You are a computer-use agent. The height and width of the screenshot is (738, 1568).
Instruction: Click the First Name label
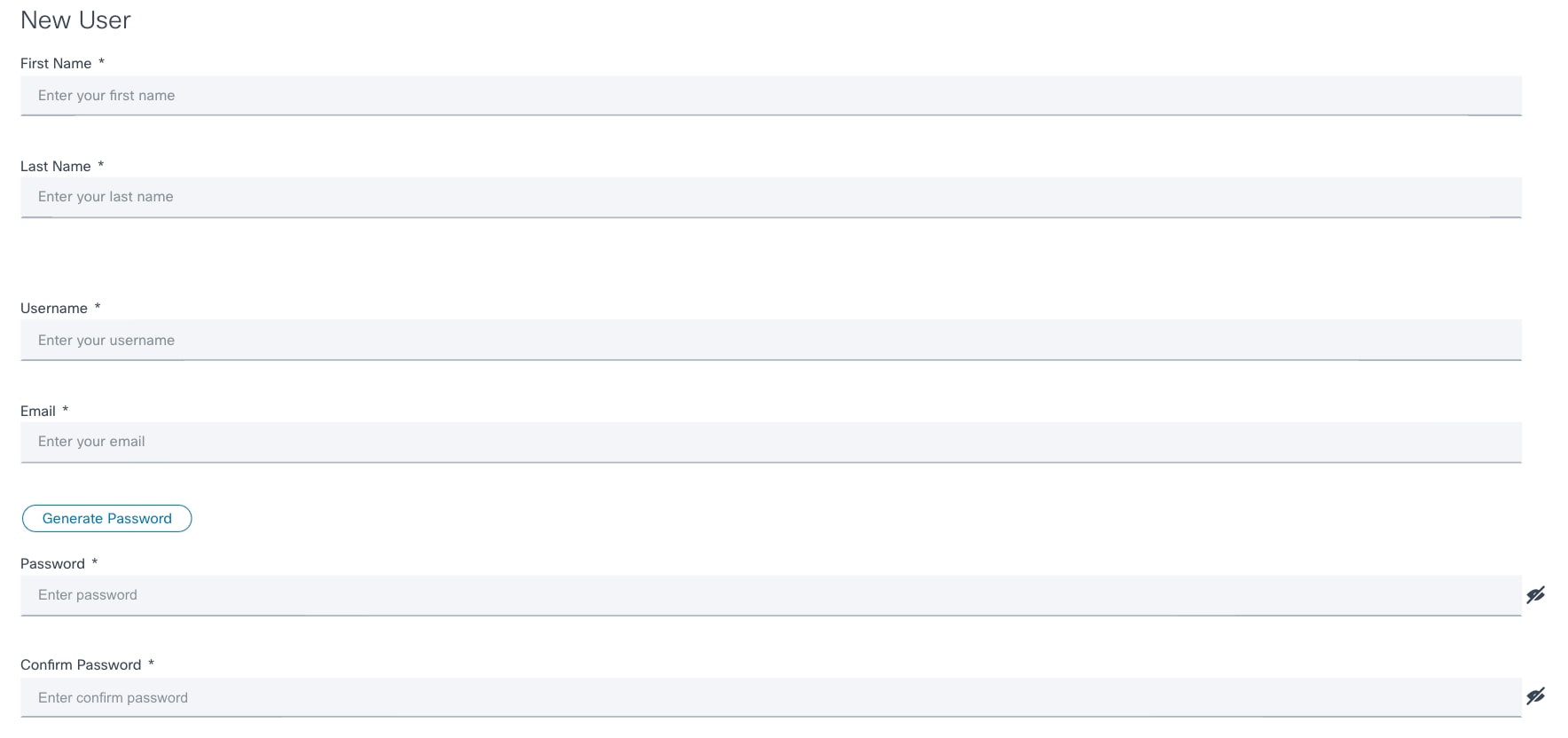pyautogui.click(x=56, y=64)
